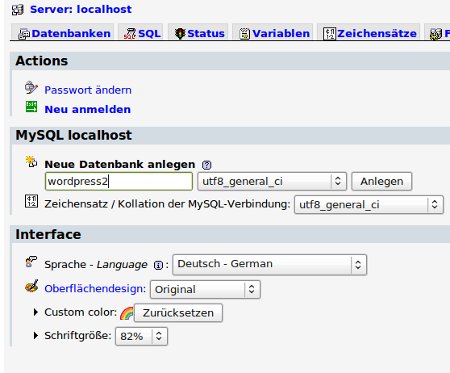Click the SQL tab icon

130,34
